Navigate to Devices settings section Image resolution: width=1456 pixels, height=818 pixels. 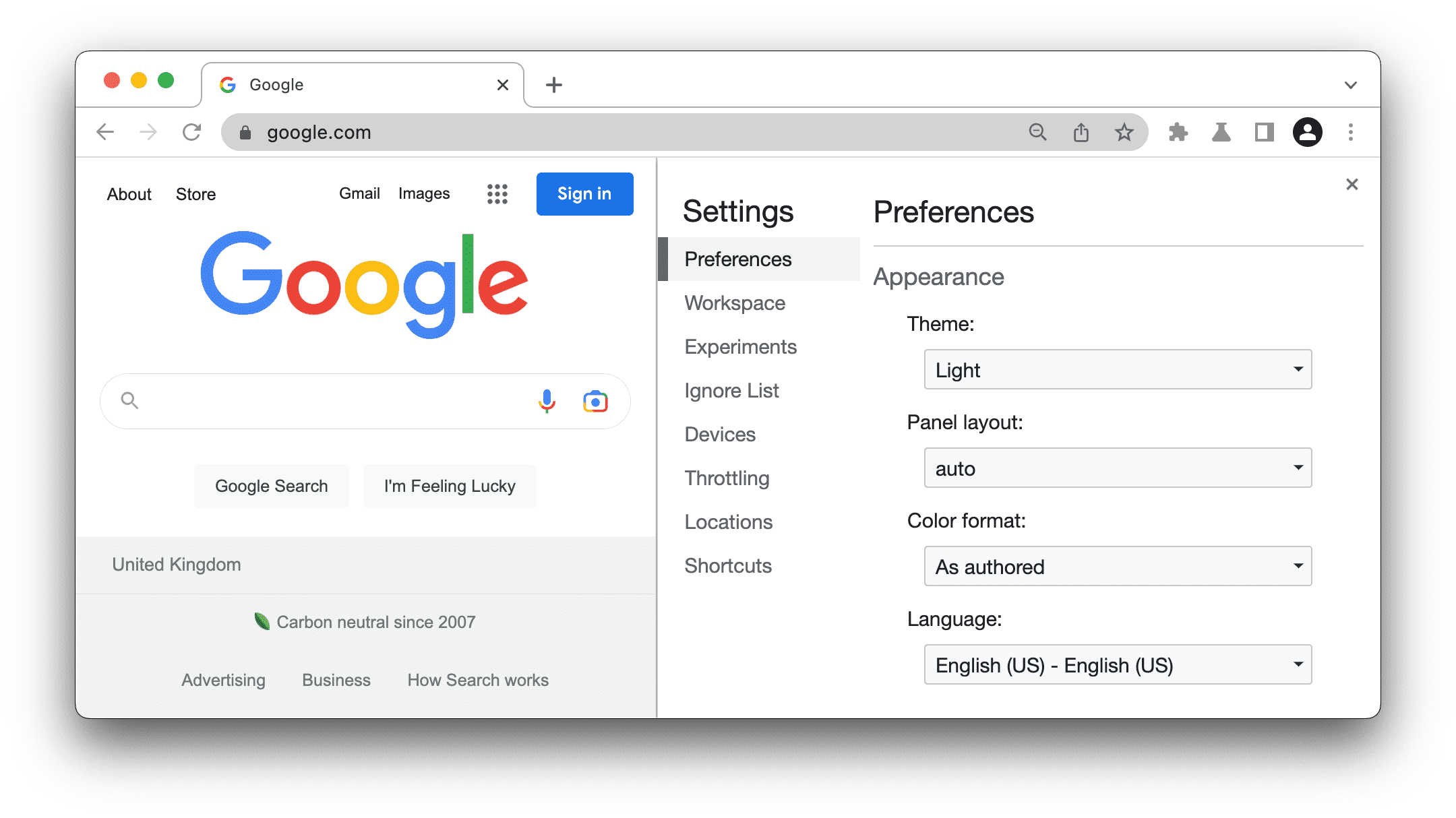(719, 434)
